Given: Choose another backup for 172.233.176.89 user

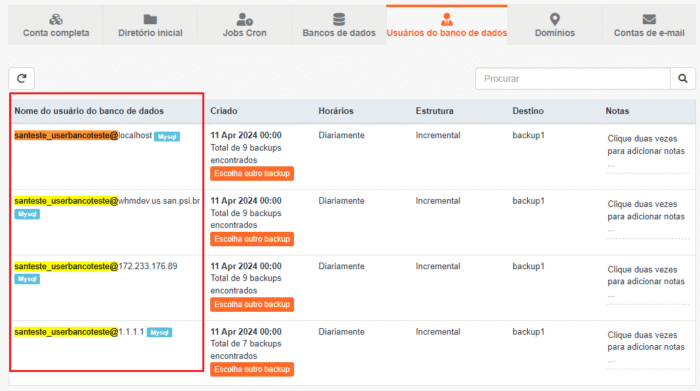Looking at the screenshot, I should pyautogui.click(x=252, y=304).
